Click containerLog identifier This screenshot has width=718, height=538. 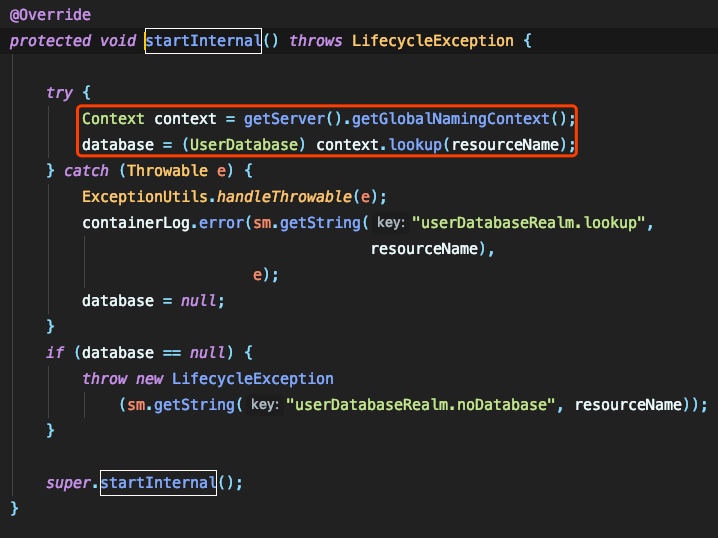pyautogui.click(x=136, y=223)
